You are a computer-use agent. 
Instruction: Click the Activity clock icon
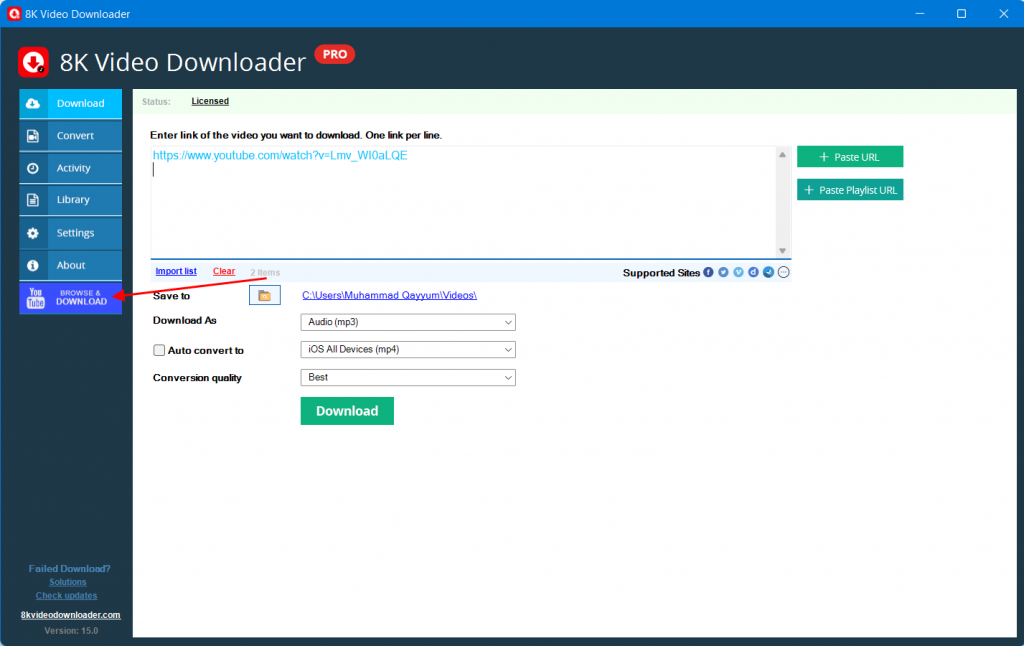coord(33,168)
